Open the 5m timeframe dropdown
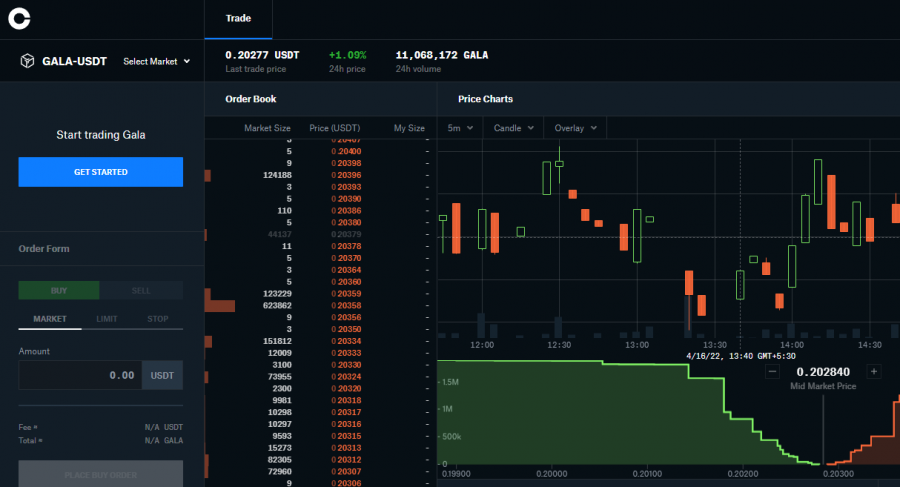 [x=460, y=128]
